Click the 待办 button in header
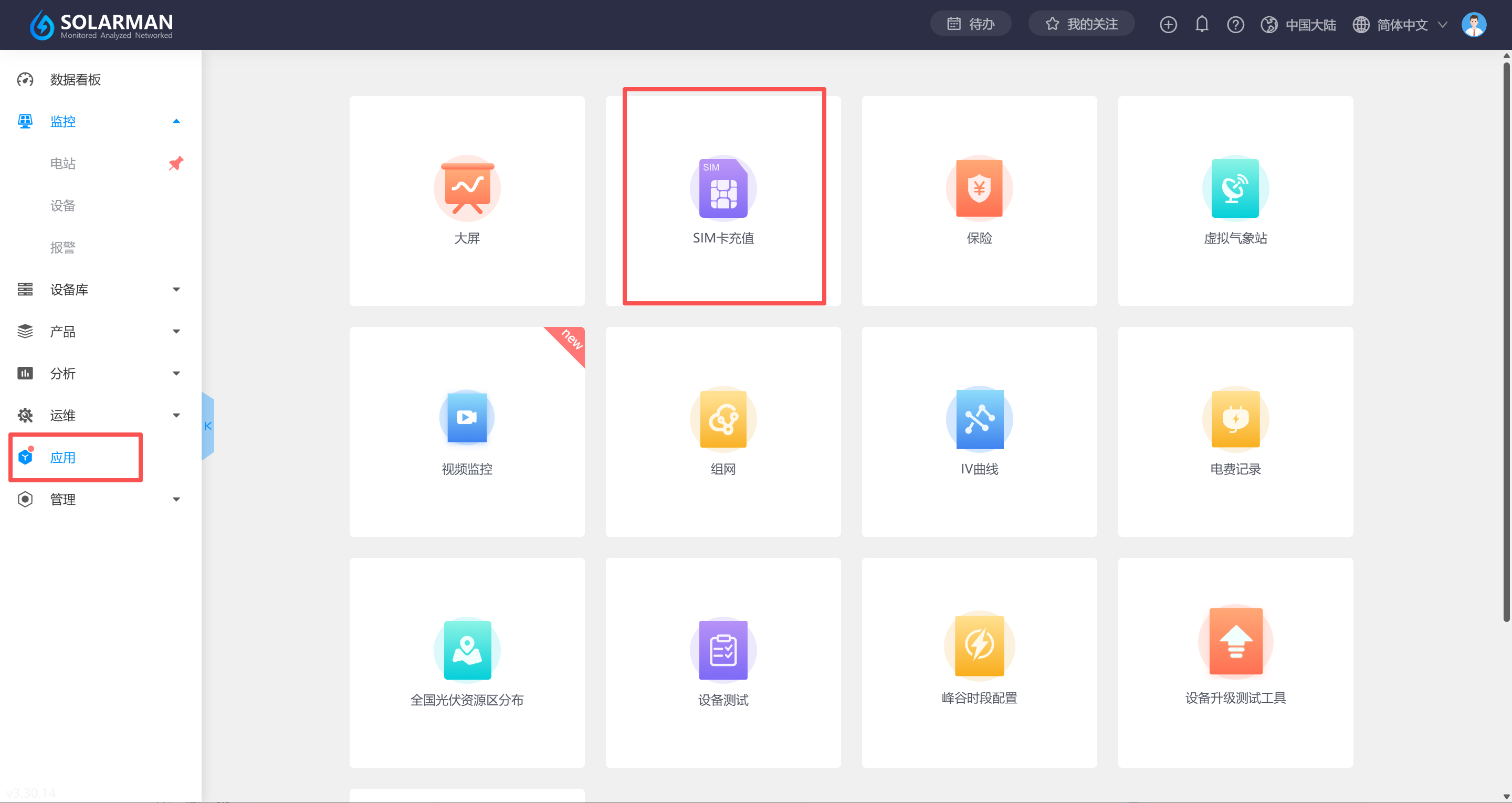The width and height of the screenshot is (1512, 803). coord(970,24)
